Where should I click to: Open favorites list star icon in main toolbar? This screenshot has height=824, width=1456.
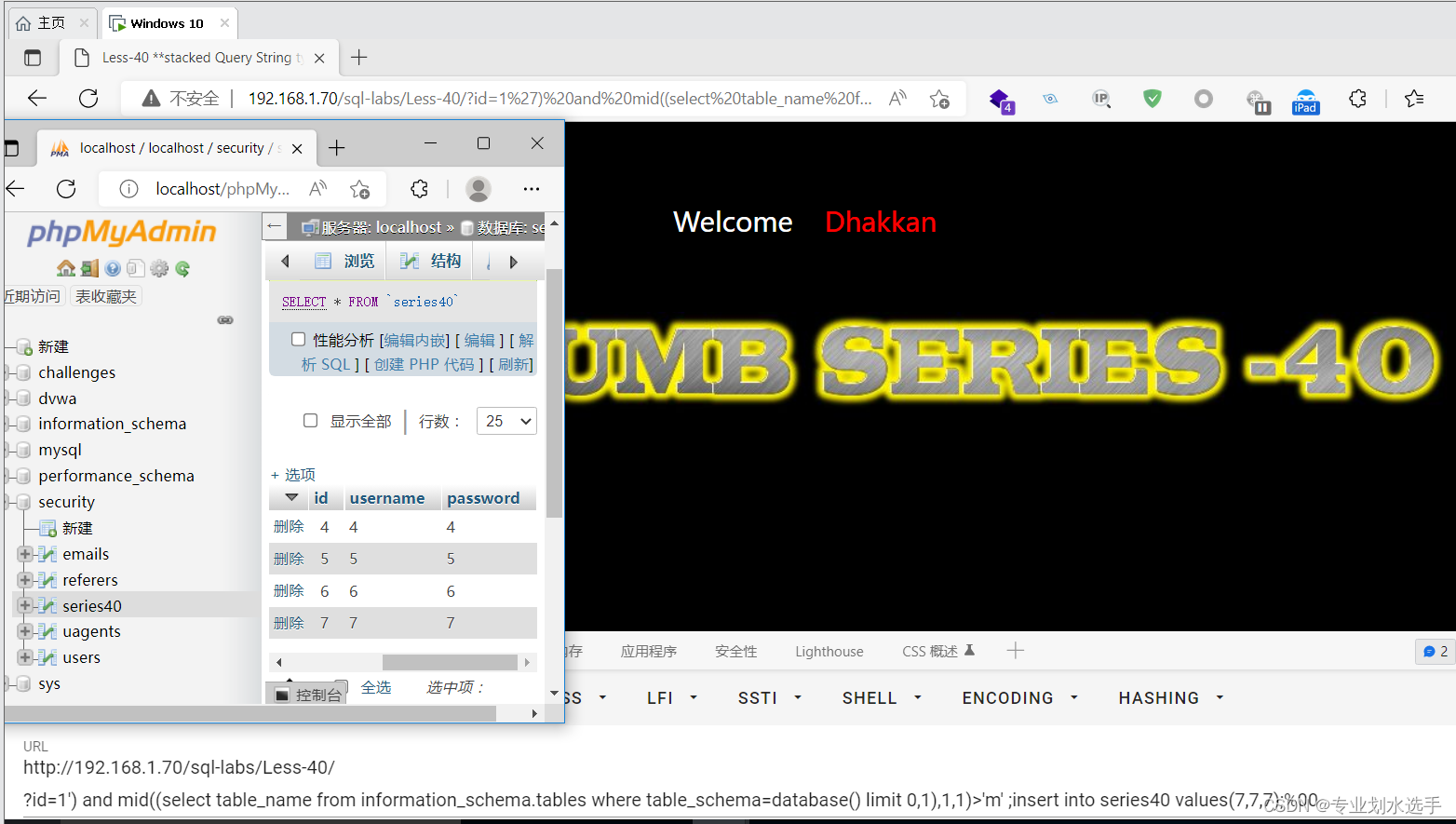pos(1414,98)
